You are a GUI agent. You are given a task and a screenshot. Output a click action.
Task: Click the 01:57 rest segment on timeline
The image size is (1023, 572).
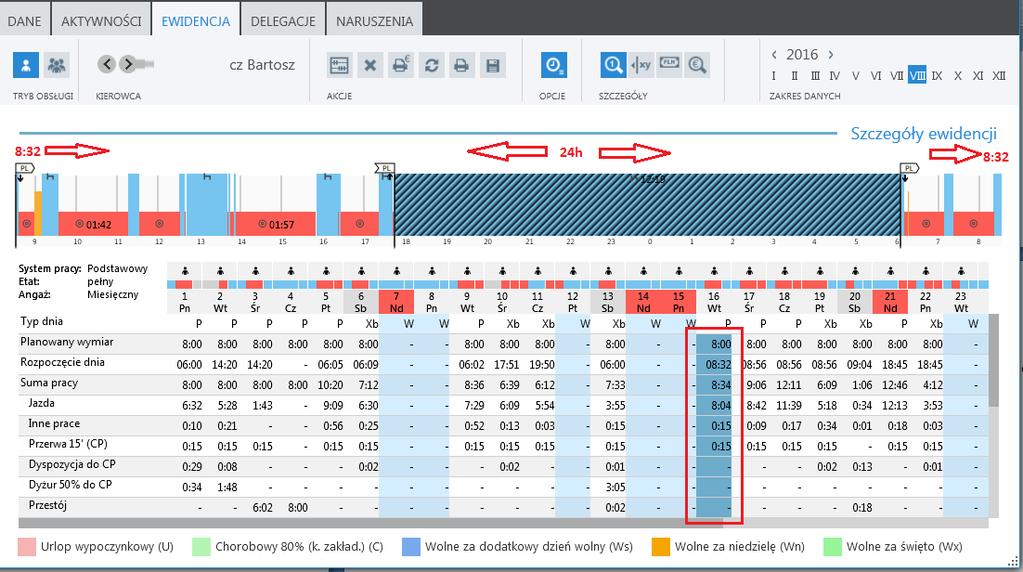point(275,224)
